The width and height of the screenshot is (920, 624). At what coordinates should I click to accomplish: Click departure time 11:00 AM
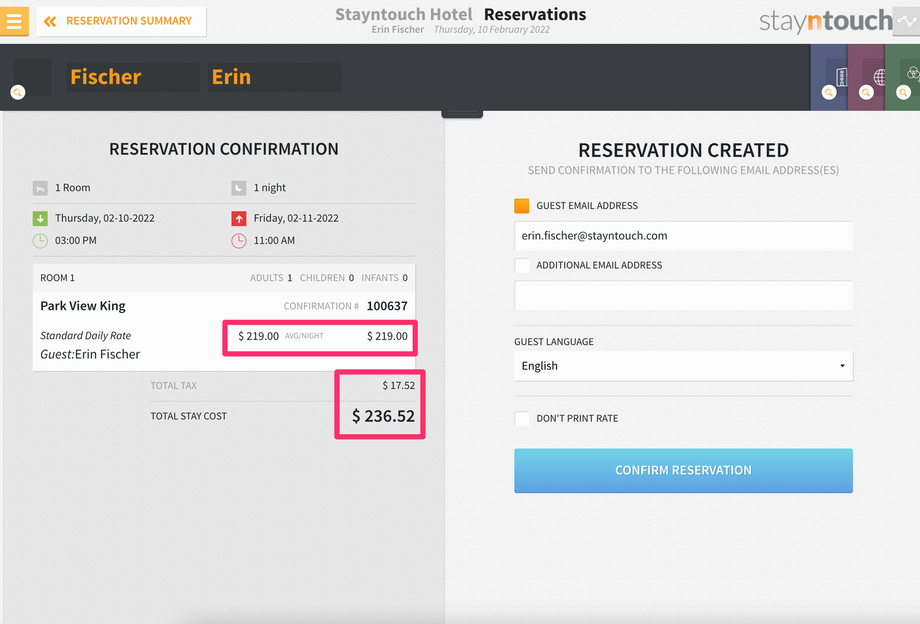coord(274,240)
